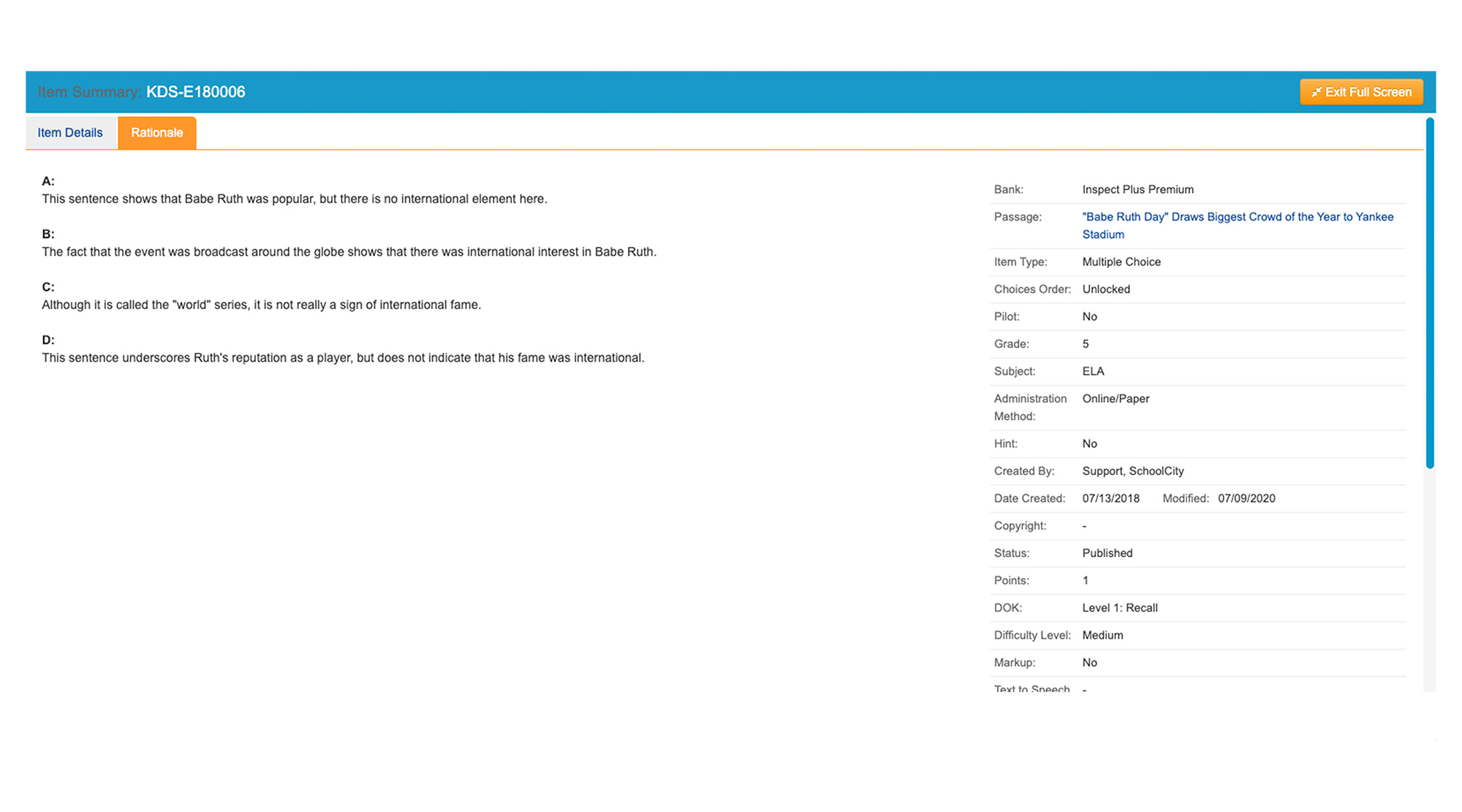The height and width of the screenshot is (812, 1462).
Task: Click the Item Summary label in header
Action: tap(89, 92)
